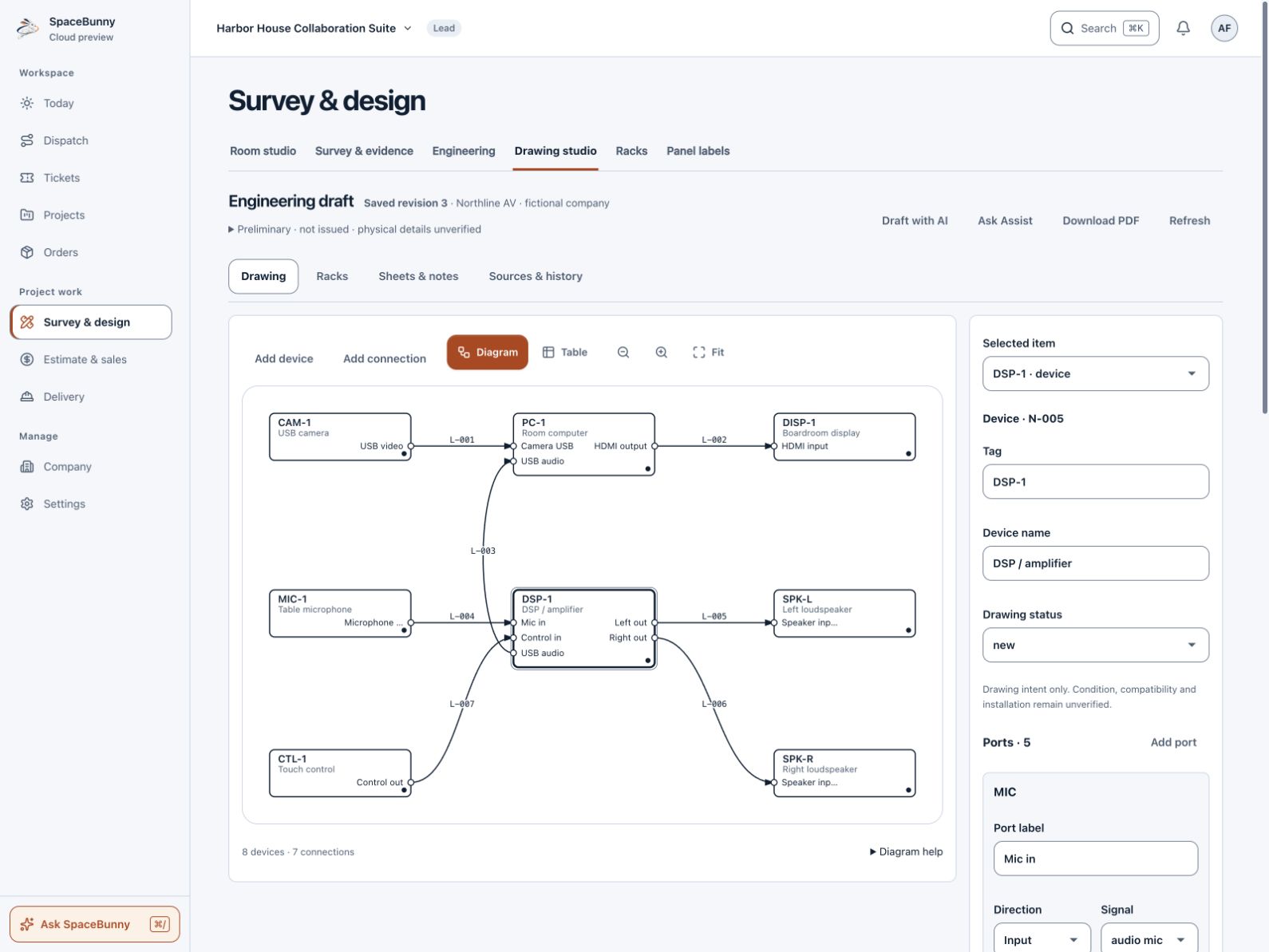Screen dimensions: 1269x952
Task: Click the Estimate & sales dollar icon
Action: coord(27,359)
